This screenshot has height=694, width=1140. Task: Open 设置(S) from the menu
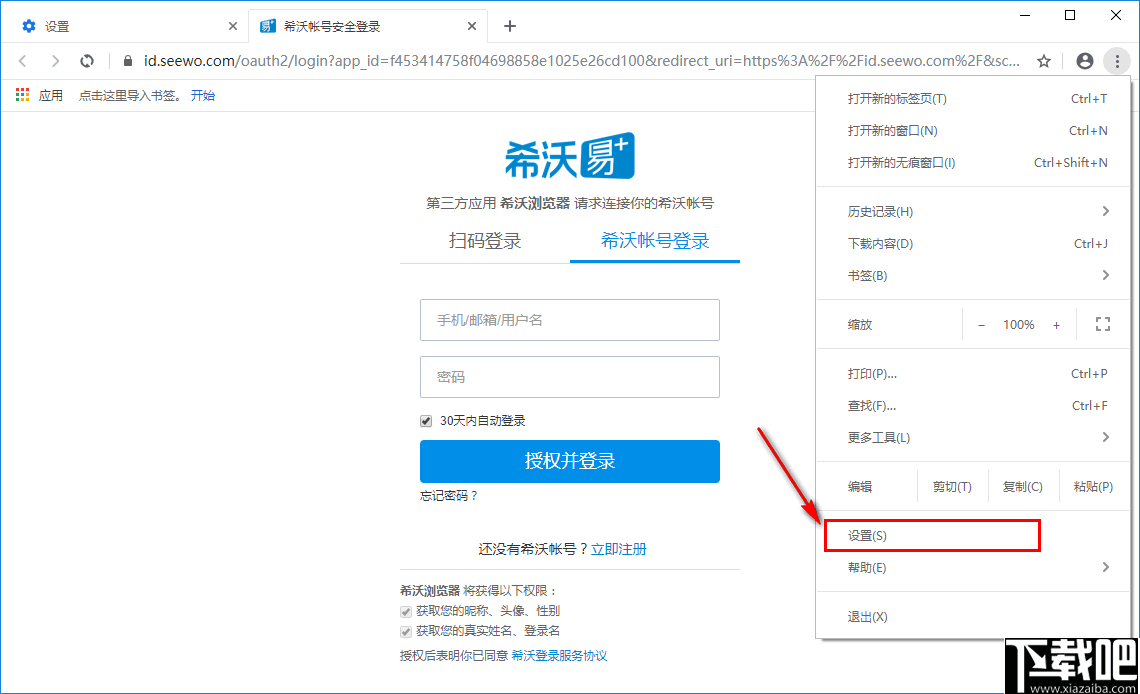point(974,536)
